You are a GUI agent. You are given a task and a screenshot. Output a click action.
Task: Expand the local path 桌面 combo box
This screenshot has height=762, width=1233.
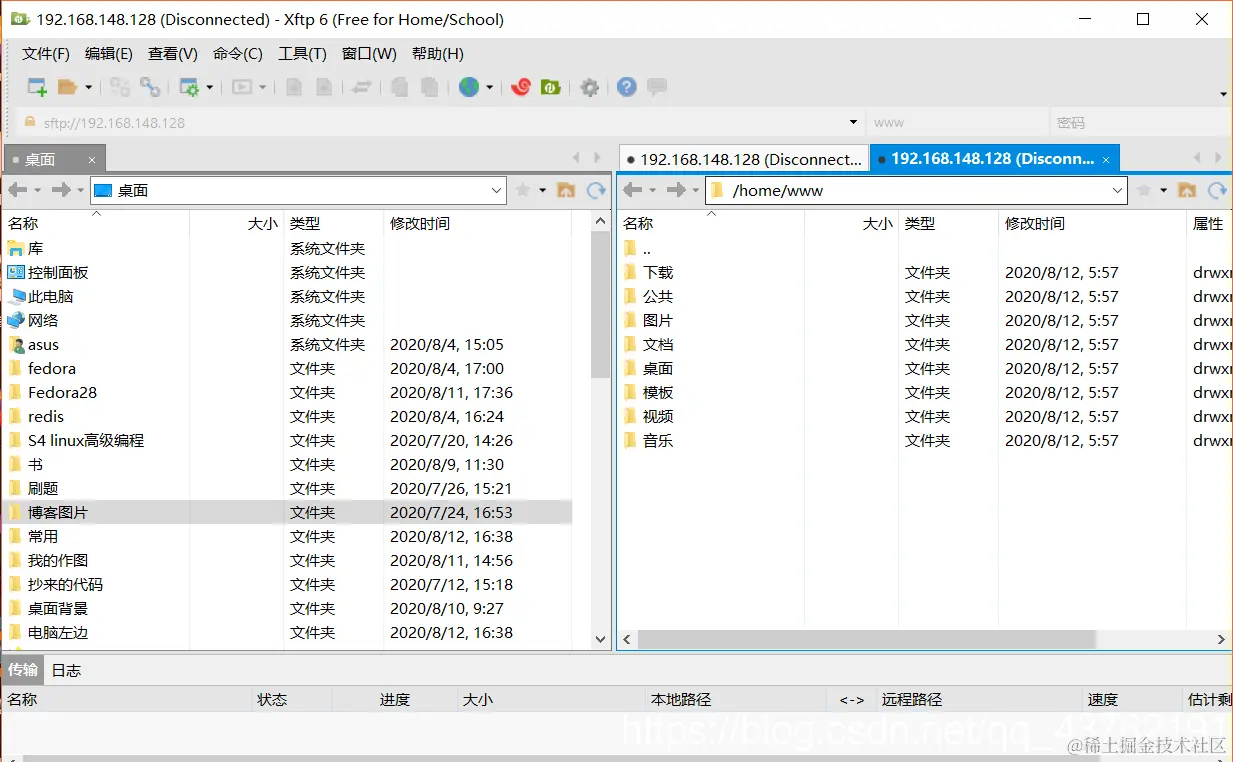pyautogui.click(x=497, y=190)
